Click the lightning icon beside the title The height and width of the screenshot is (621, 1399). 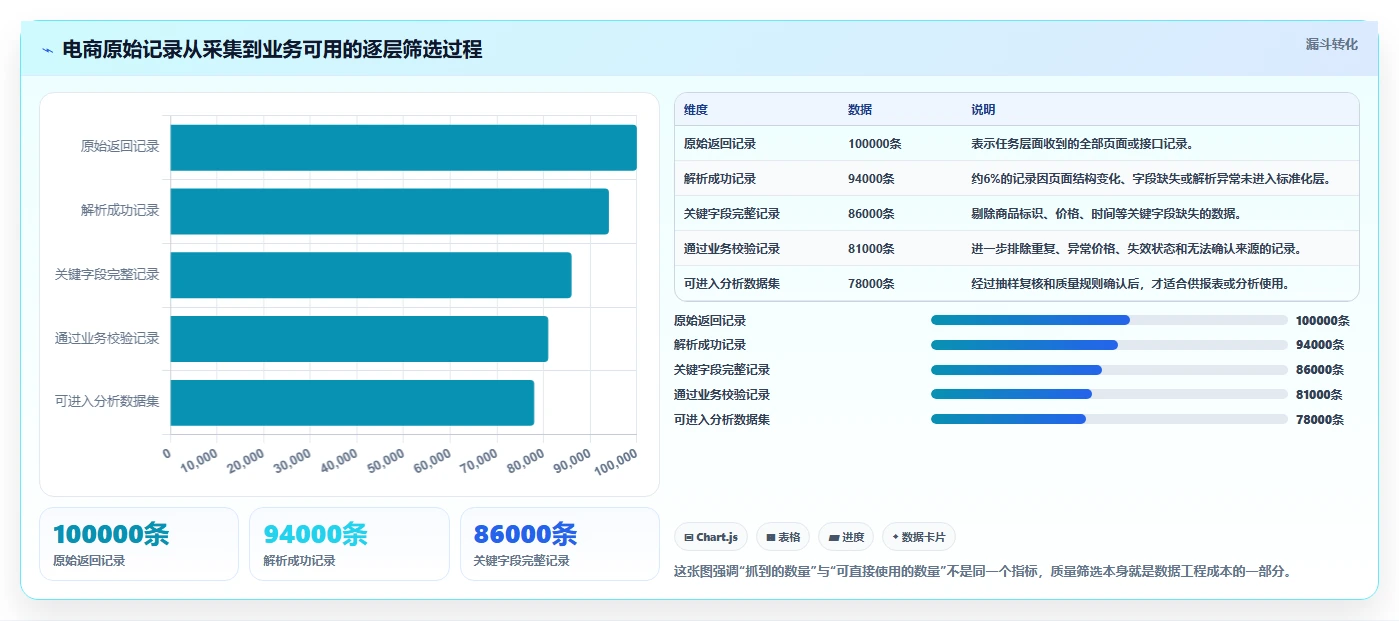pos(48,50)
